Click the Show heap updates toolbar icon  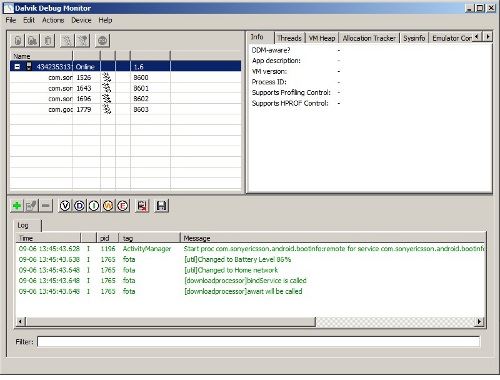pos(18,41)
